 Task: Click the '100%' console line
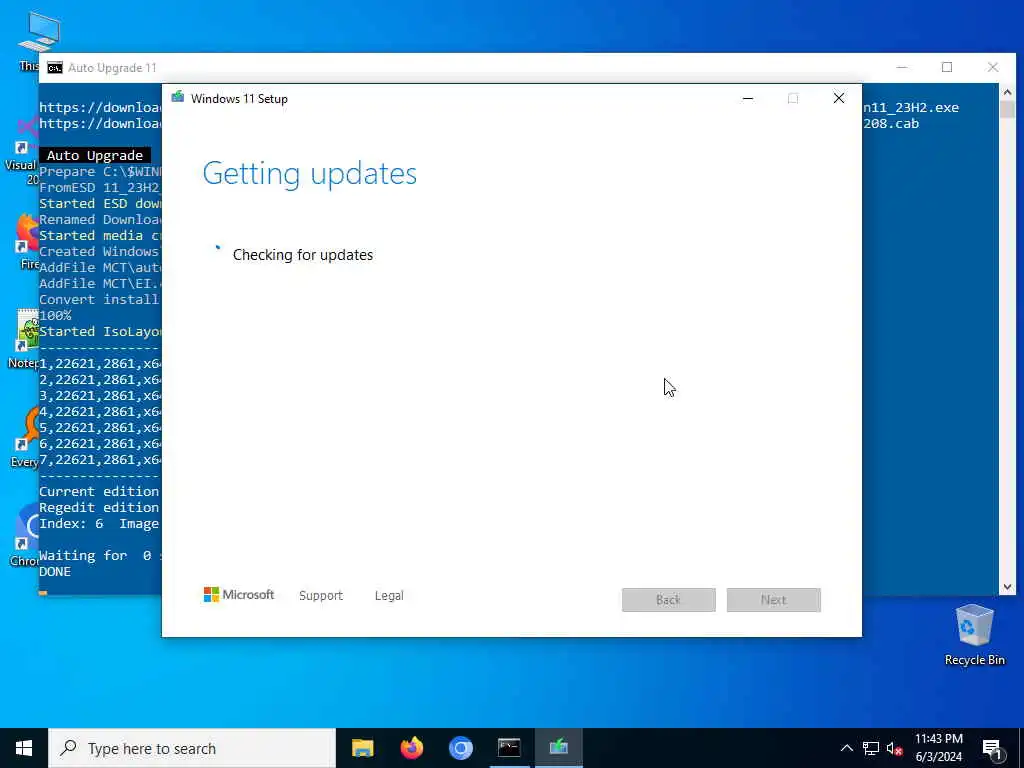coord(55,315)
